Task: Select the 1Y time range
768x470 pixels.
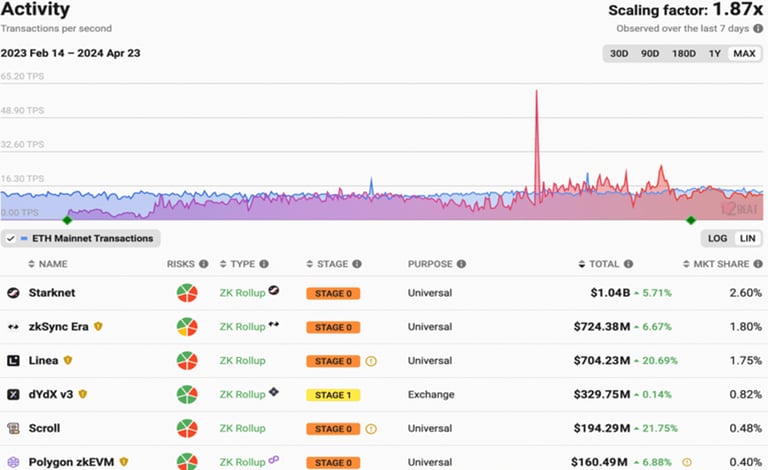Action: (715, 53)
